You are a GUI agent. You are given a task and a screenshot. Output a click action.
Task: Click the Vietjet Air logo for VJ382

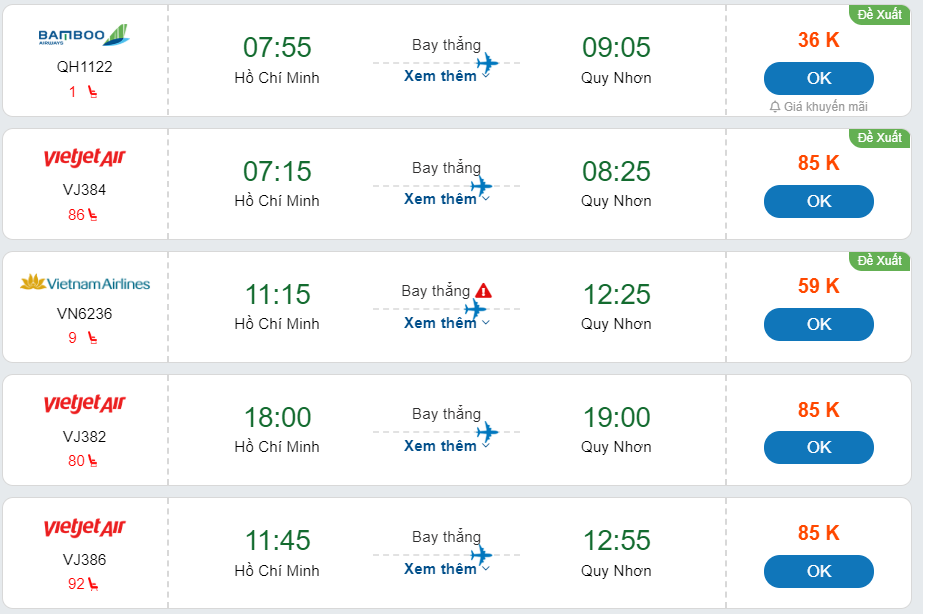pos(84,405)
